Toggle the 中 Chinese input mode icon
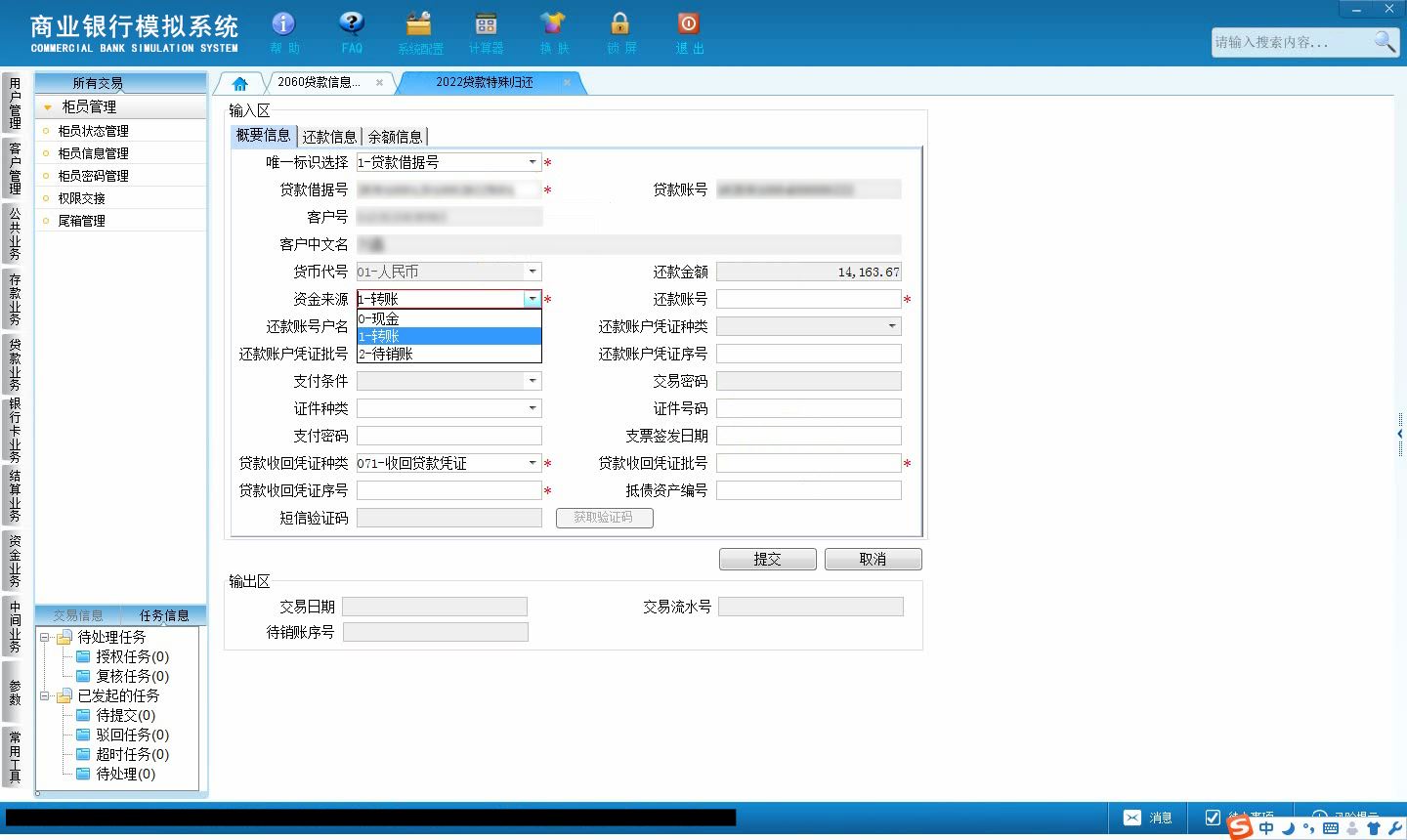The width and height of the screenshot is (1407, 840). [1266, 828]
